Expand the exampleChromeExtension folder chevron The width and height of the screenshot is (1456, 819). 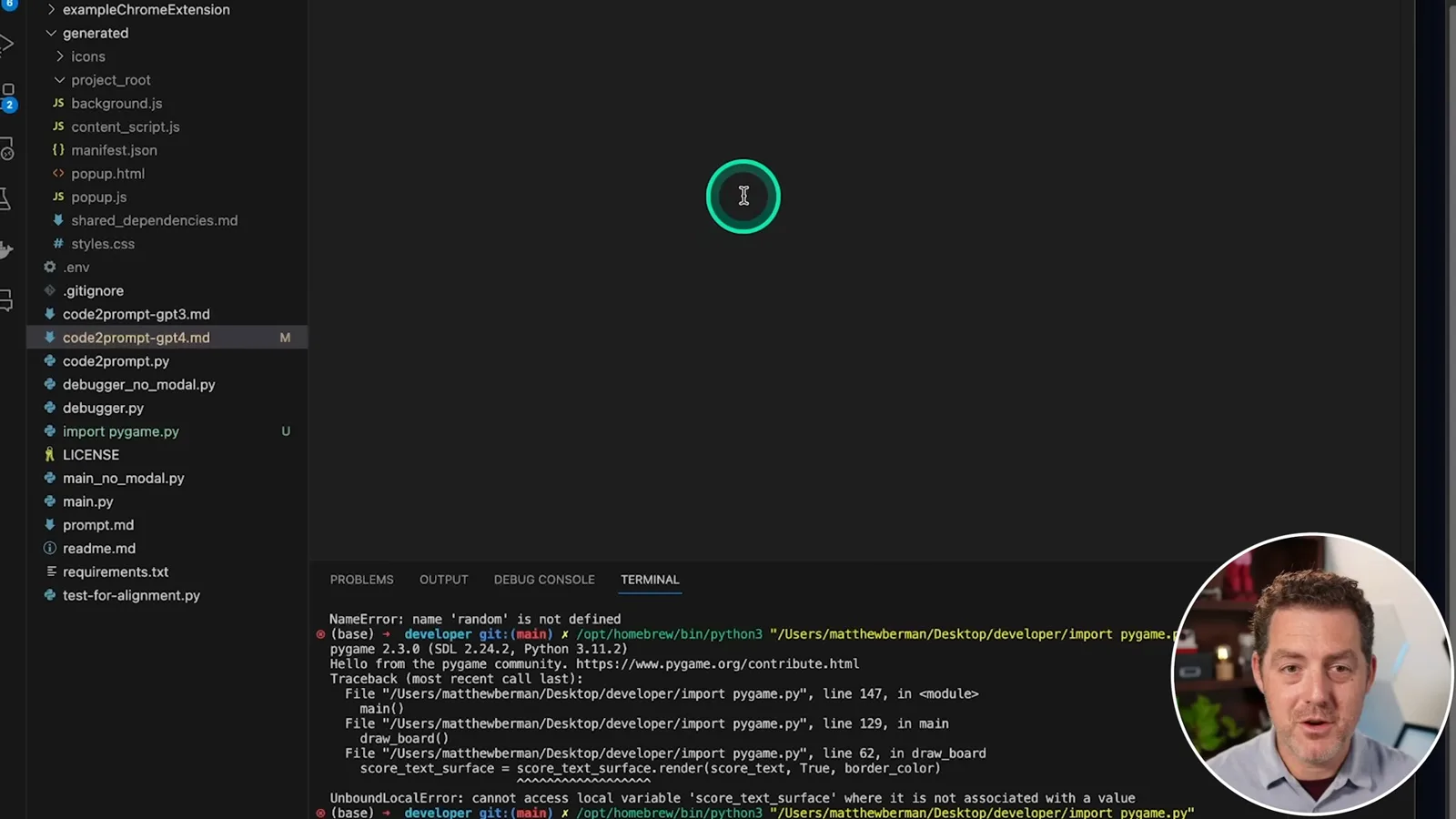pyautogui.click(x=51, y=10)
